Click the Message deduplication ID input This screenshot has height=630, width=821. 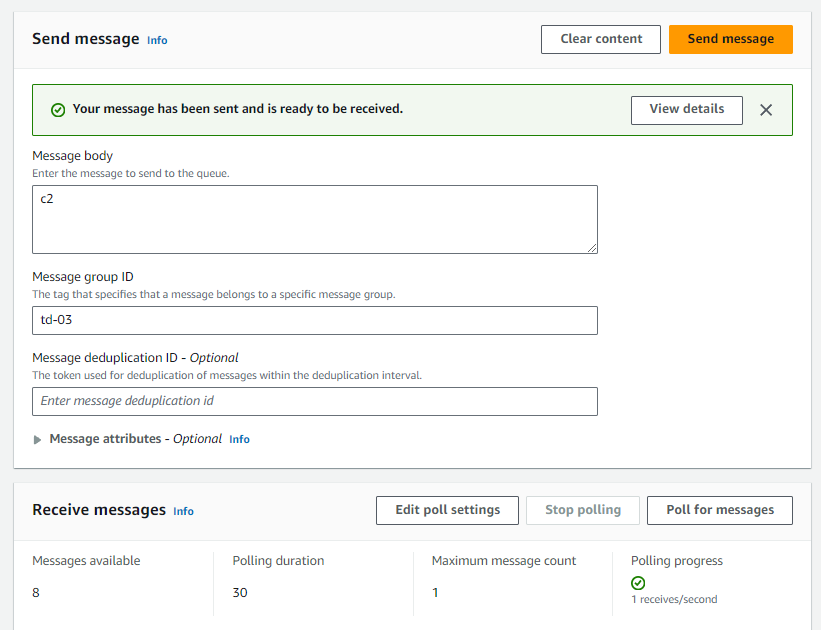click(x=314, y=401)
